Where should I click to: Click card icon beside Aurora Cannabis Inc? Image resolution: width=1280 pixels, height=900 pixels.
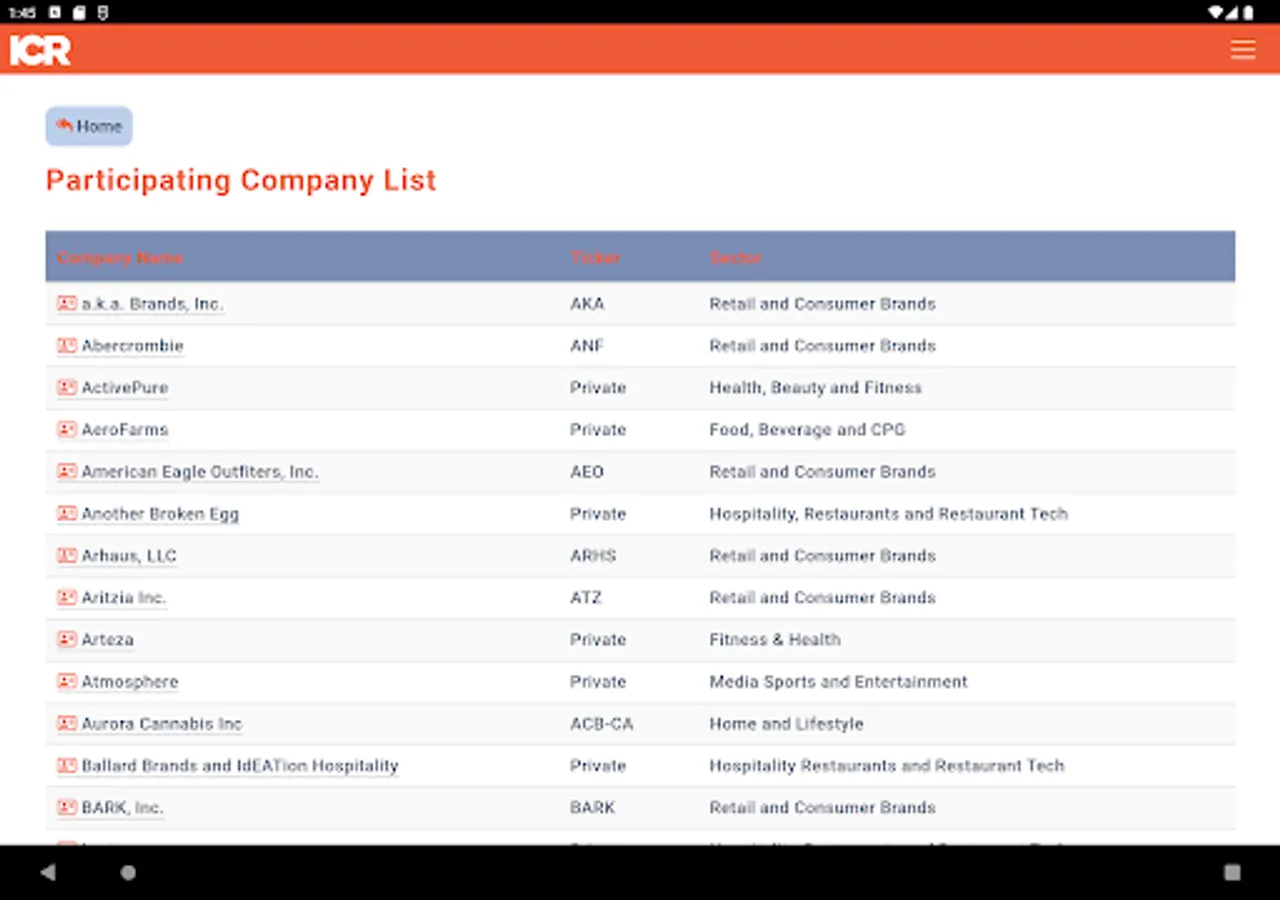point(67,724)
